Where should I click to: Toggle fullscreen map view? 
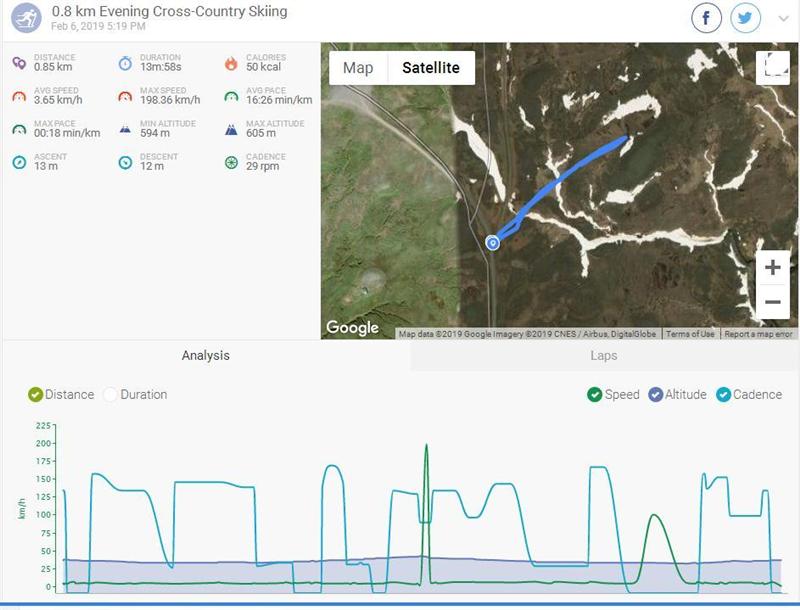click(773, 68)
